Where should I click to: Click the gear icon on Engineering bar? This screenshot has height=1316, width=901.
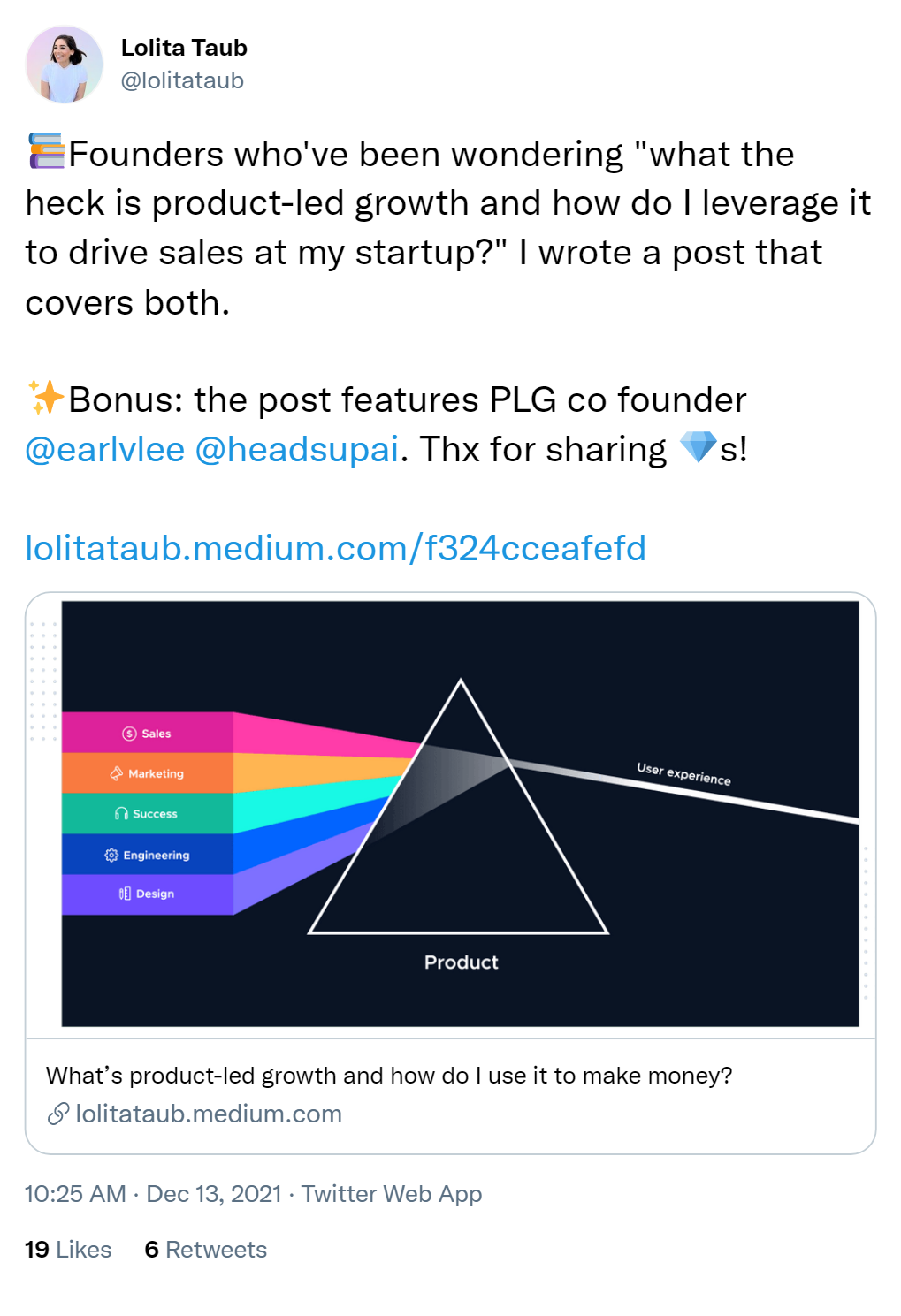(111, 855)
